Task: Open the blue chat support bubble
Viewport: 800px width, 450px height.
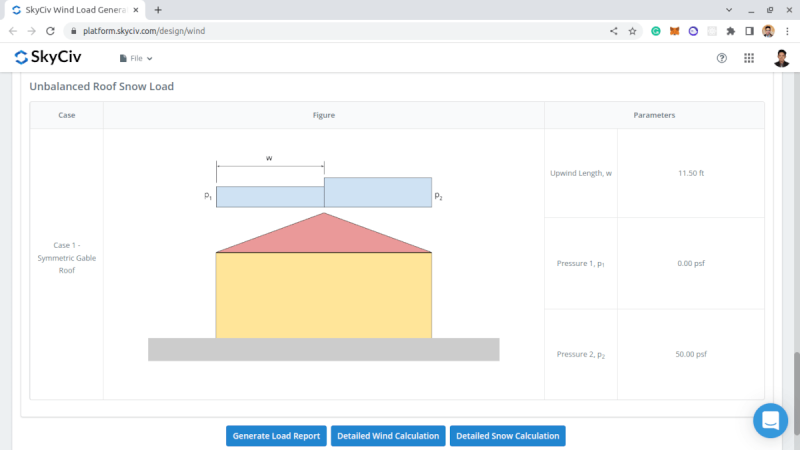Action: pyautogui.click(x=770, y=420)
